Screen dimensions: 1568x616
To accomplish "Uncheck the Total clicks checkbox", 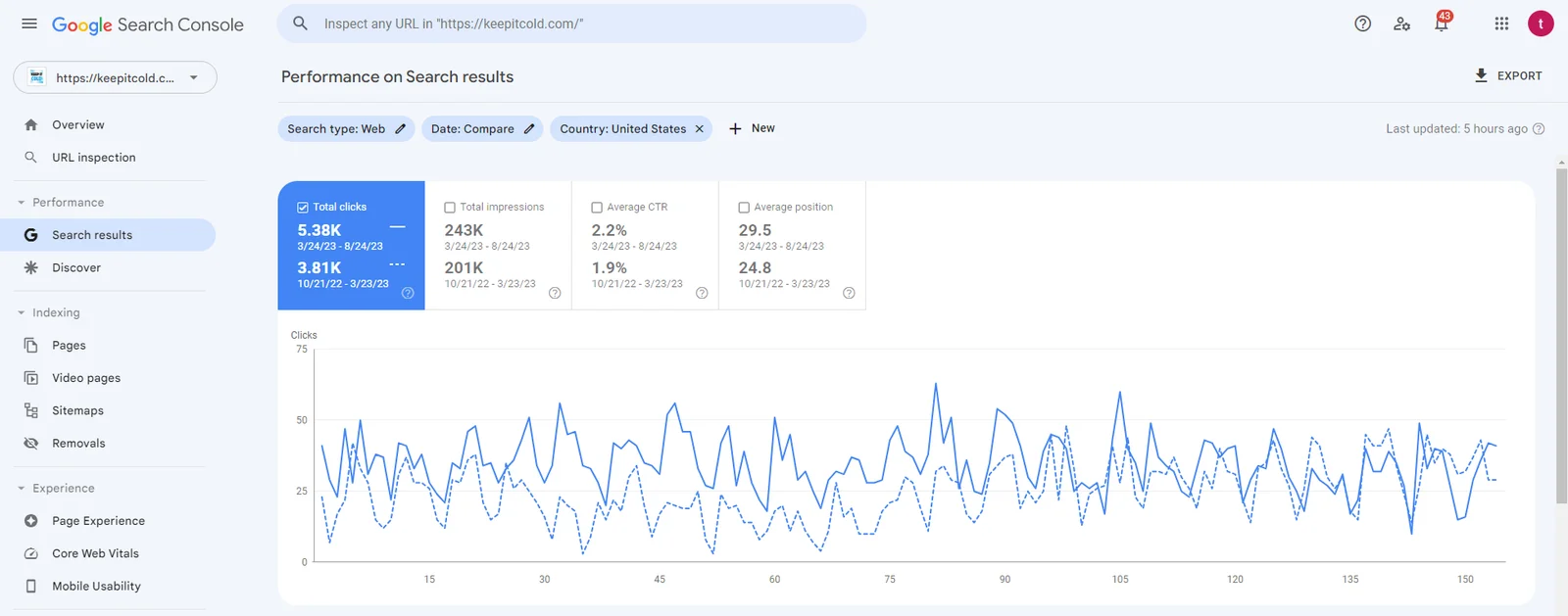I will click(303, 207).
